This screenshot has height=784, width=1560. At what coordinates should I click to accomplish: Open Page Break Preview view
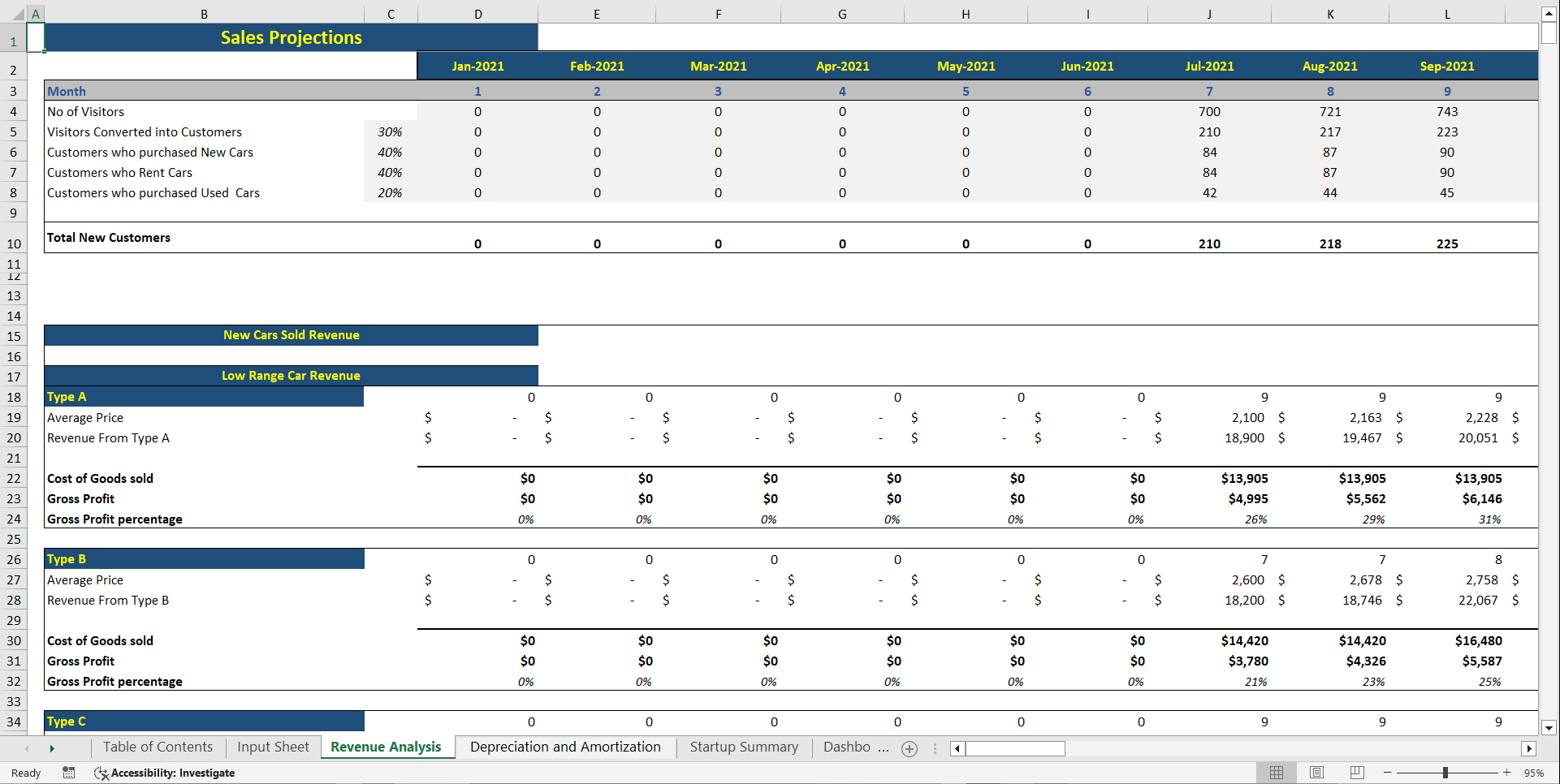pyautogui.click(x=1356, y=773)
